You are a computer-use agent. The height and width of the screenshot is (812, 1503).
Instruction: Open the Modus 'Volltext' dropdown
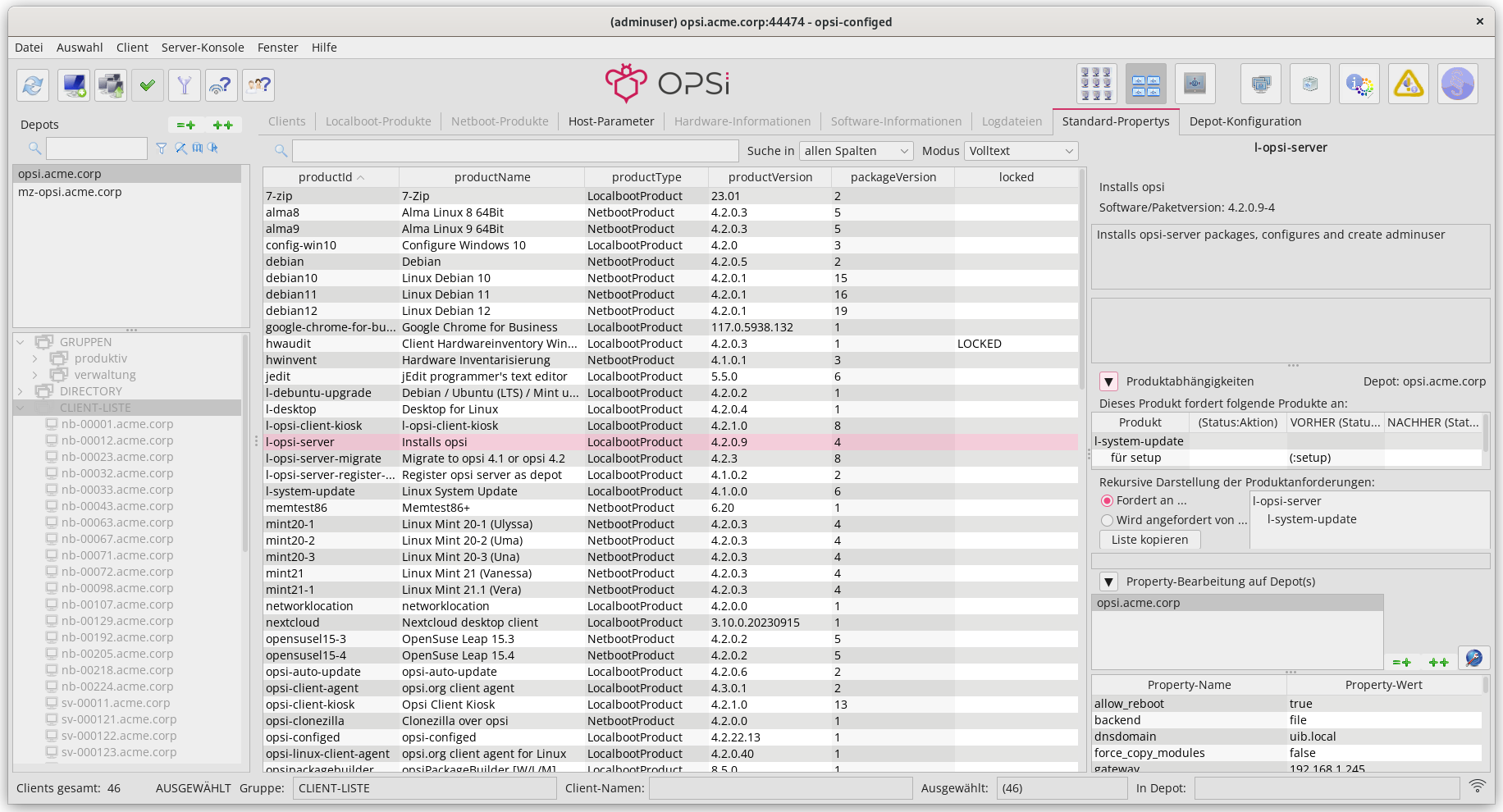point(1021,151)
